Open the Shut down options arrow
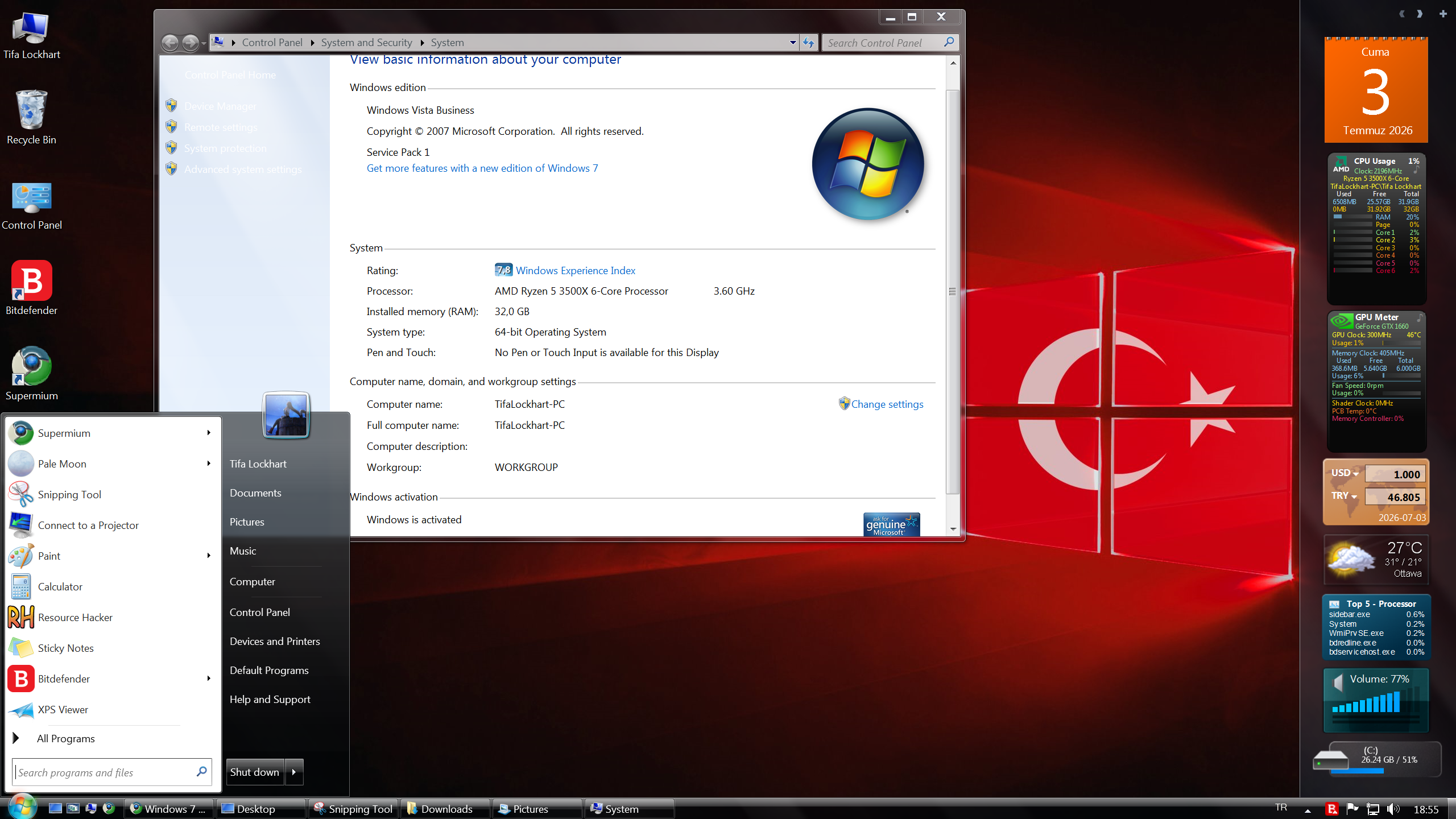The image size is (1456, 819). tap(294, 772)
